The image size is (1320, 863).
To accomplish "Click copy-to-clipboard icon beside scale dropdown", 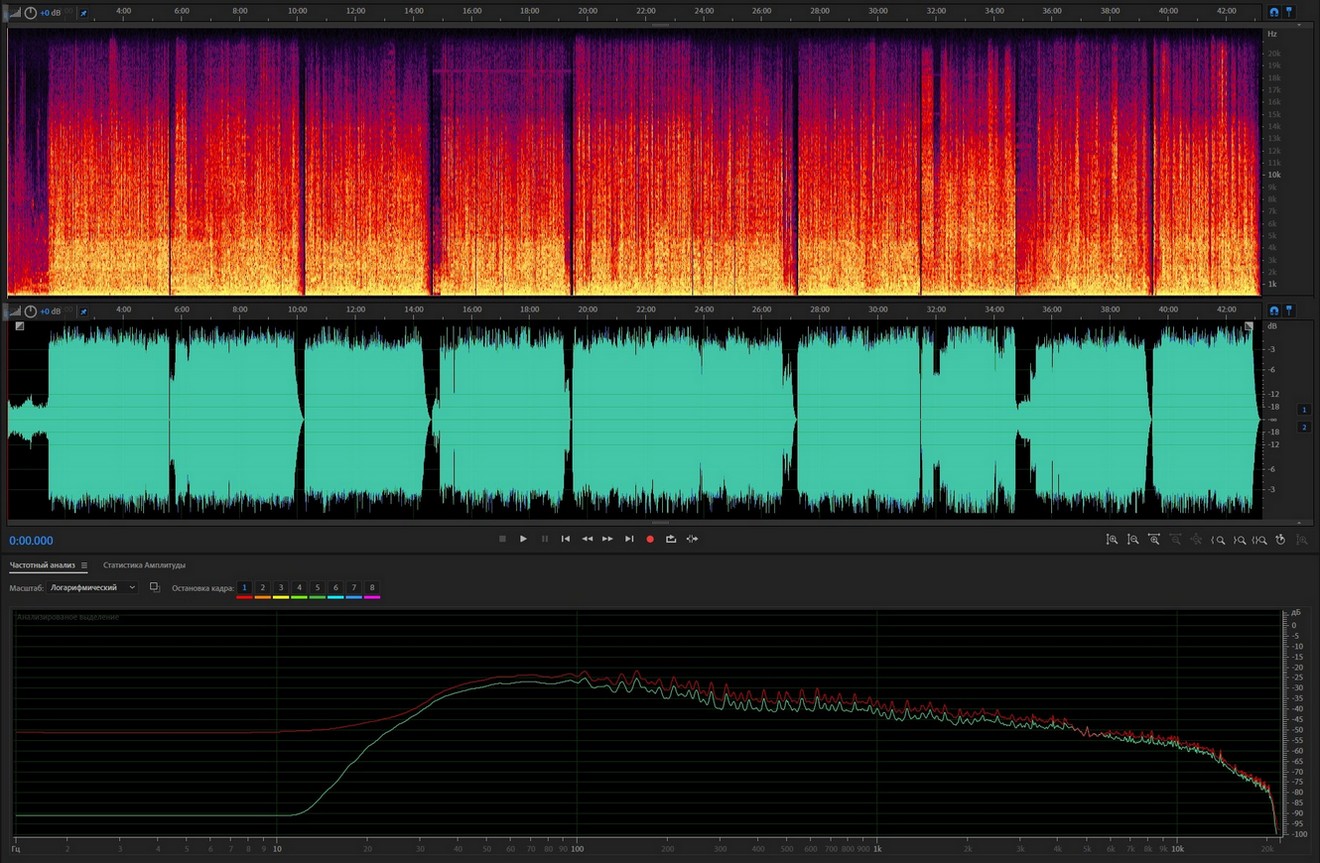I will (x=154, y=587).
